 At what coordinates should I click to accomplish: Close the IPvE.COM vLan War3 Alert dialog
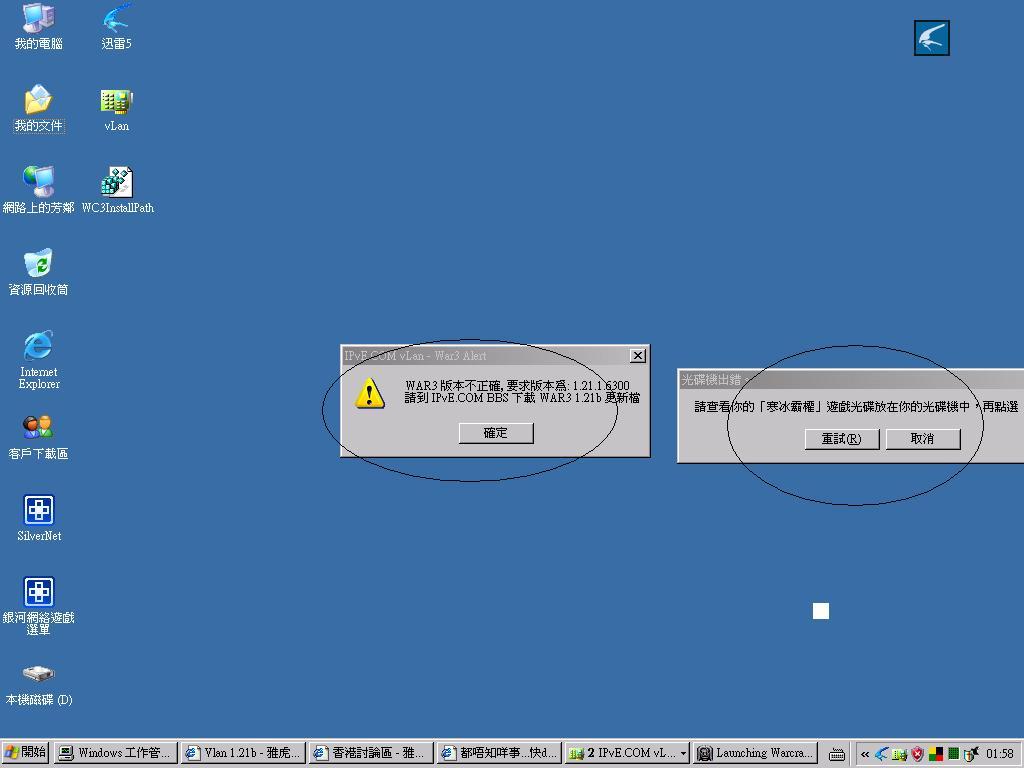[x=637, y=356]
